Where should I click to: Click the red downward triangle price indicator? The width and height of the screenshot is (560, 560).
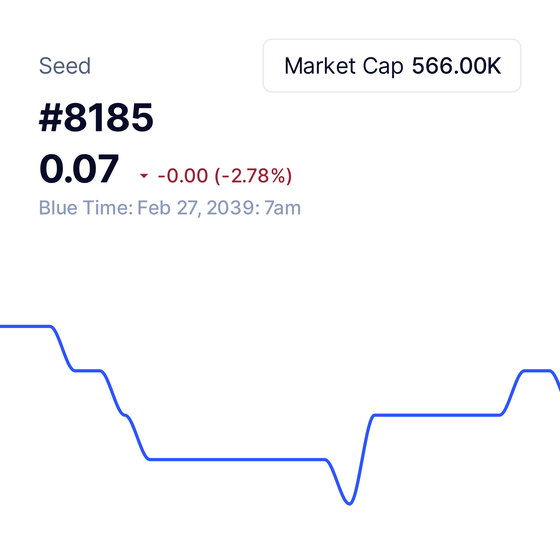point(144,176)
